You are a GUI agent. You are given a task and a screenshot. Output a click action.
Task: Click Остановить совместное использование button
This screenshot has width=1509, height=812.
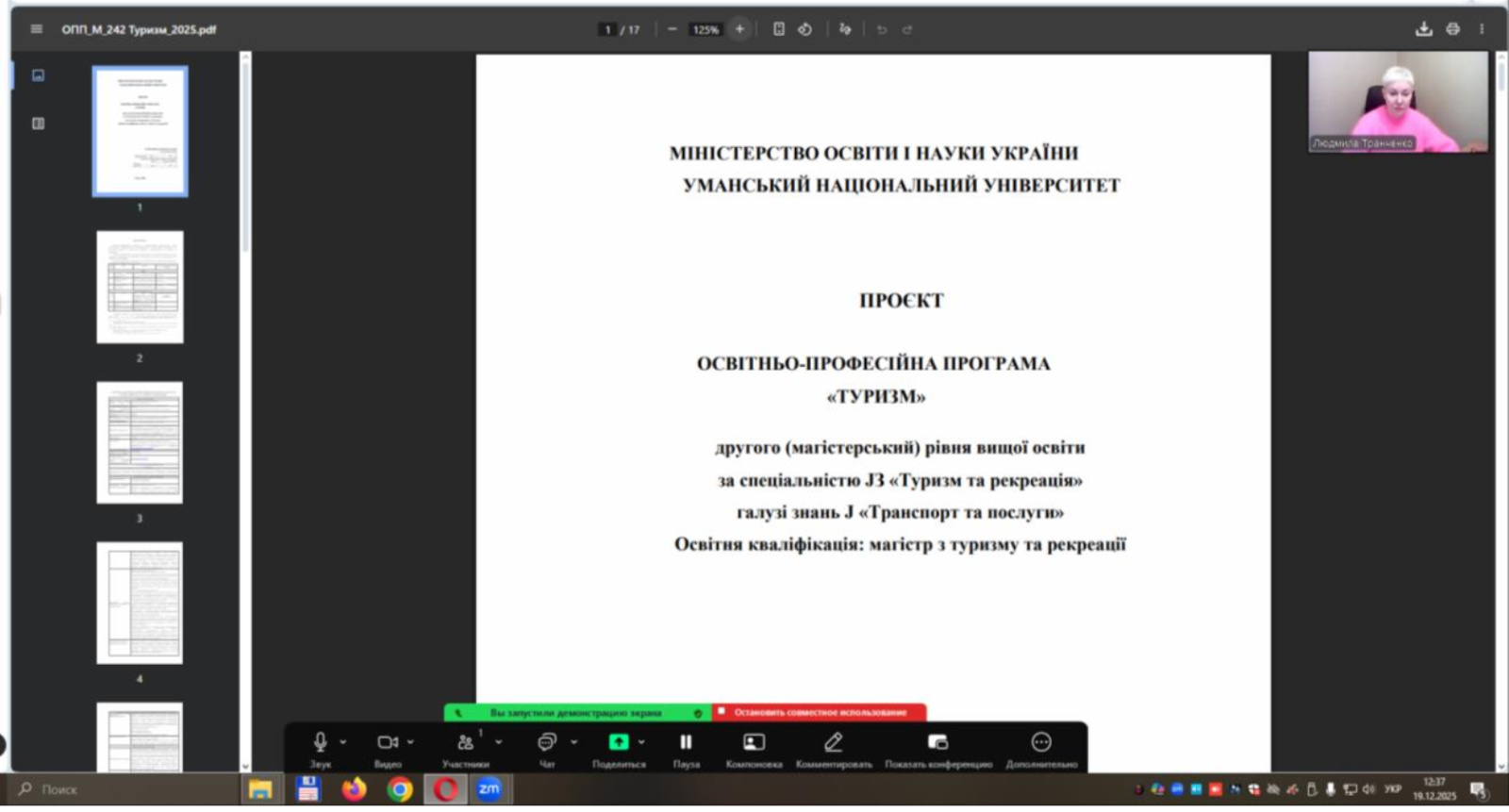[819, 713]
